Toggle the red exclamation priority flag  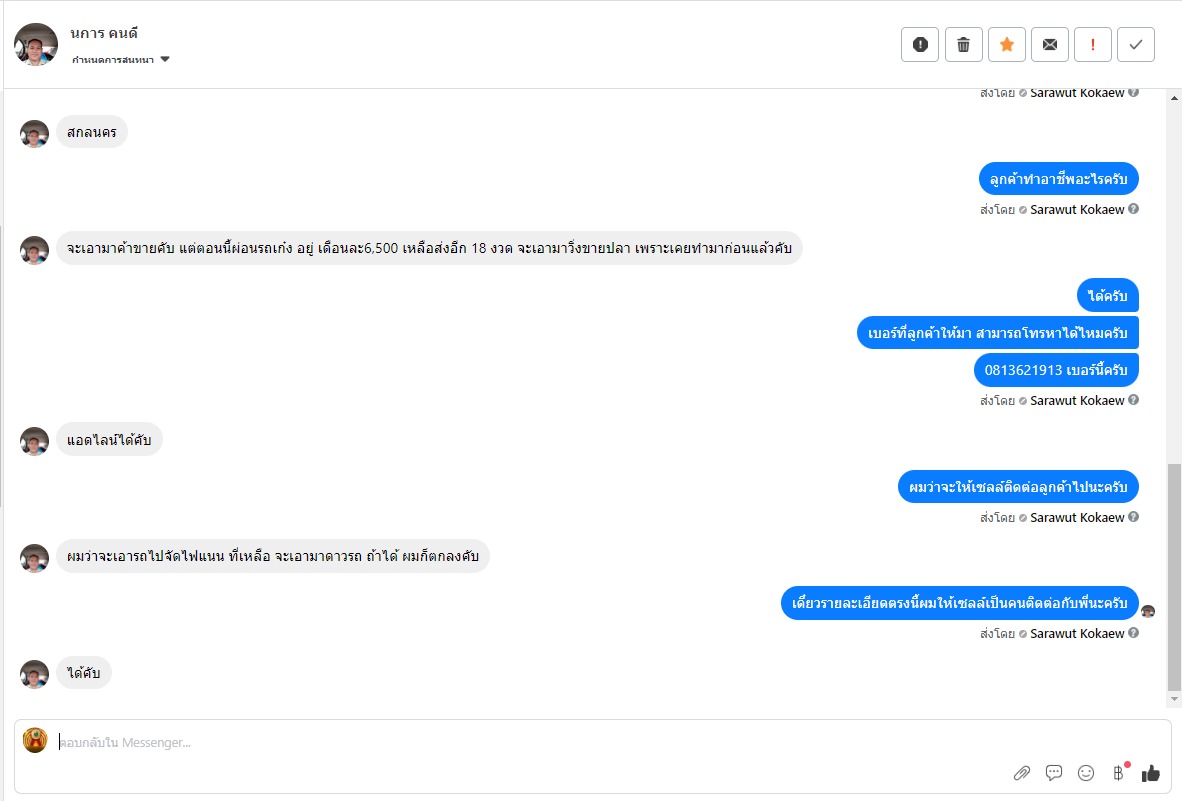pyautogui.click(x=1093, y=44)
